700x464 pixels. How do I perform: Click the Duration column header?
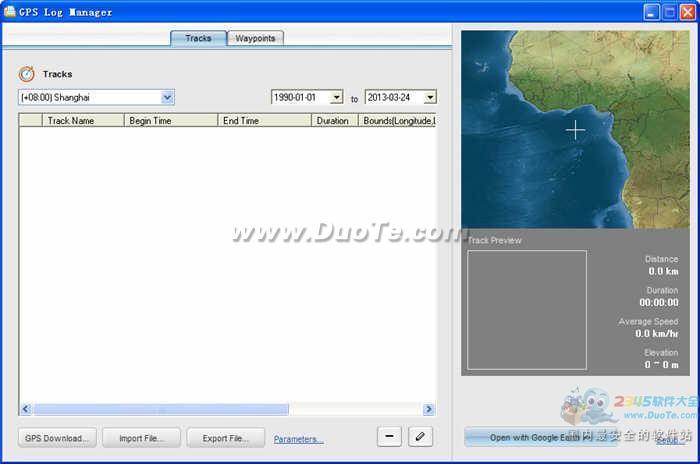pyautogui.click(x=332, y=121)
